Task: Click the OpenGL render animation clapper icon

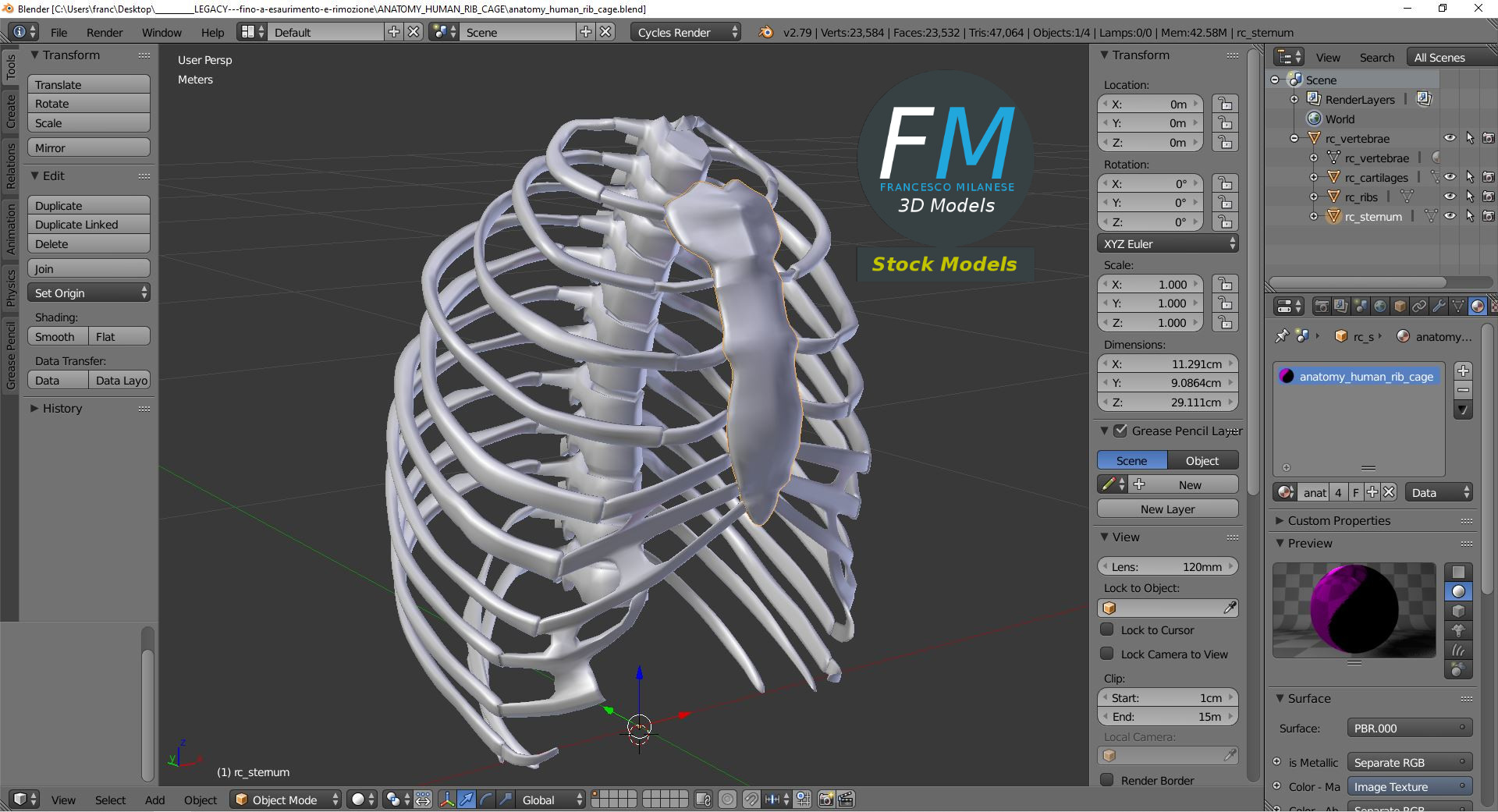Action: click(x=846, y=800)
